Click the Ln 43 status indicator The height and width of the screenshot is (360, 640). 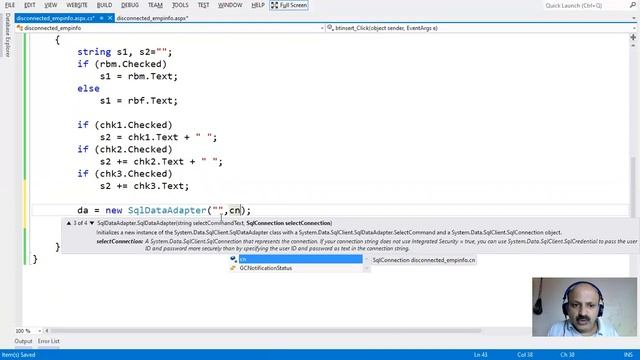pos(480,355)
